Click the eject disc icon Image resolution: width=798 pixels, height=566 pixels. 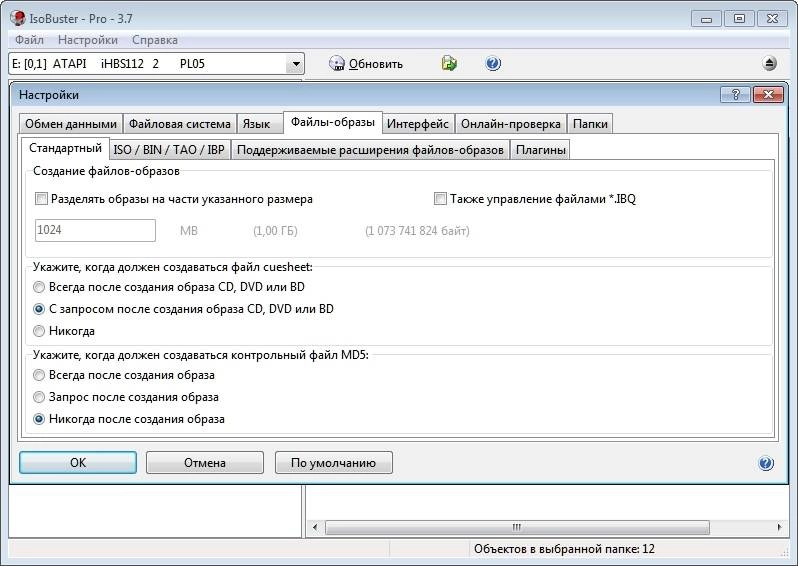pyautogui.click(x=770, y=64)
